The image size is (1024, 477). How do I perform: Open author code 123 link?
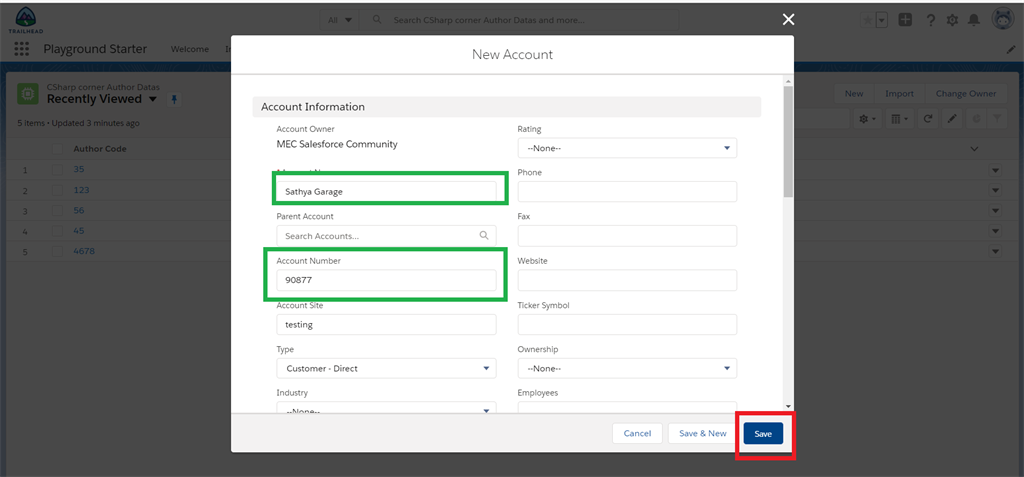coord(81,189)
